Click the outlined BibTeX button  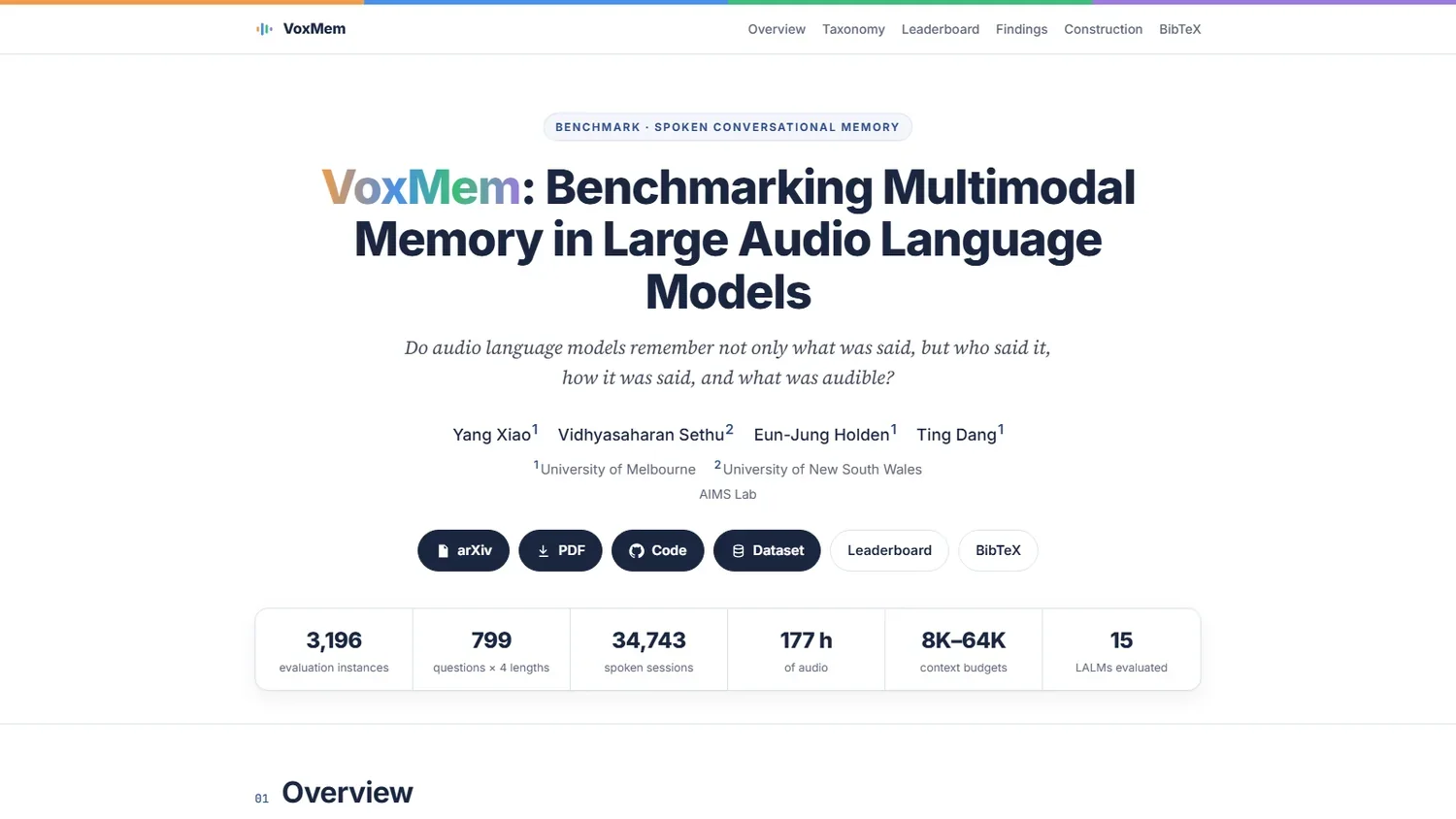click(x=998, y=550)
